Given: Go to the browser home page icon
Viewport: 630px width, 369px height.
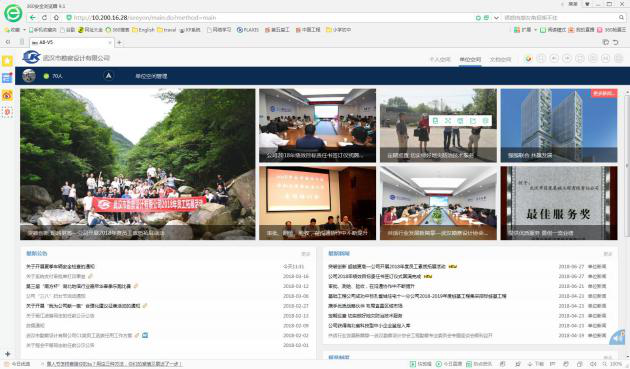Looking at the screenshot, I should click(56, 18).
